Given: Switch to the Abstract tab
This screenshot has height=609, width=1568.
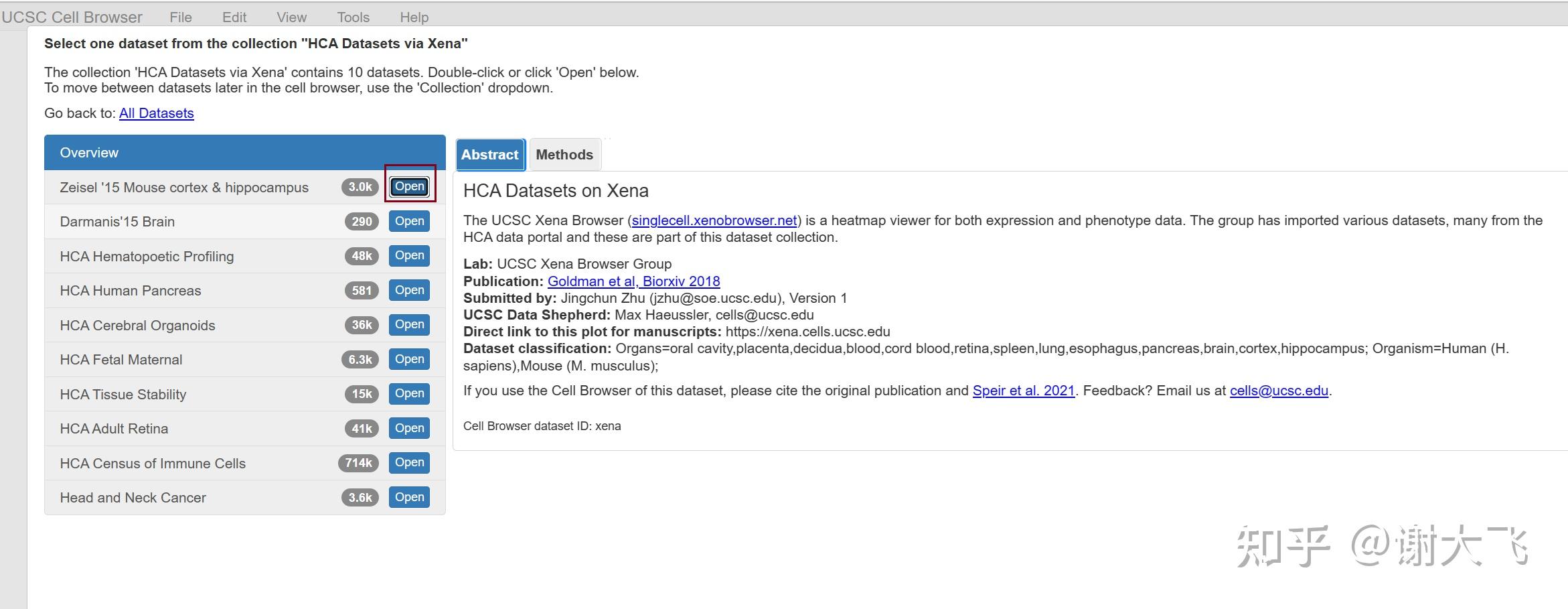Looking at the screenshot, I should click(489, 154).
